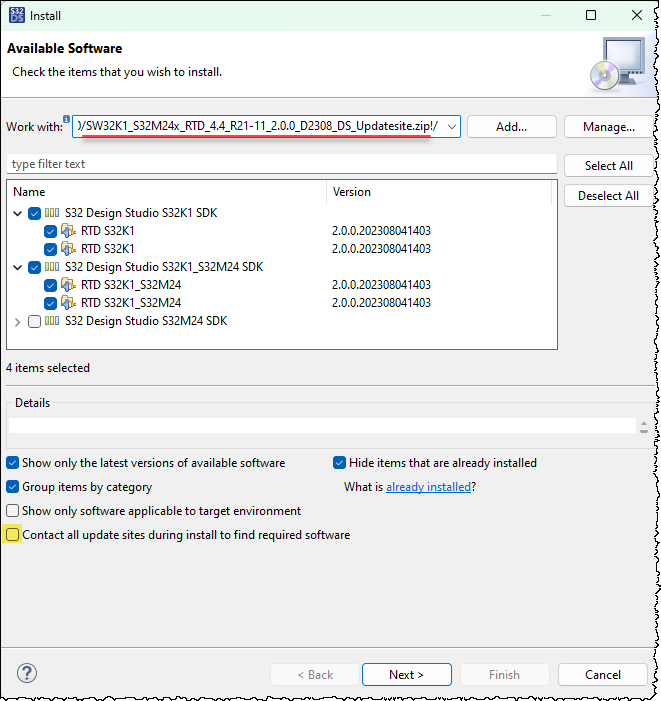661x701 pixels.
Task: Toggle Show only the latest versions checkbox
Action: [x=13, y=463]
